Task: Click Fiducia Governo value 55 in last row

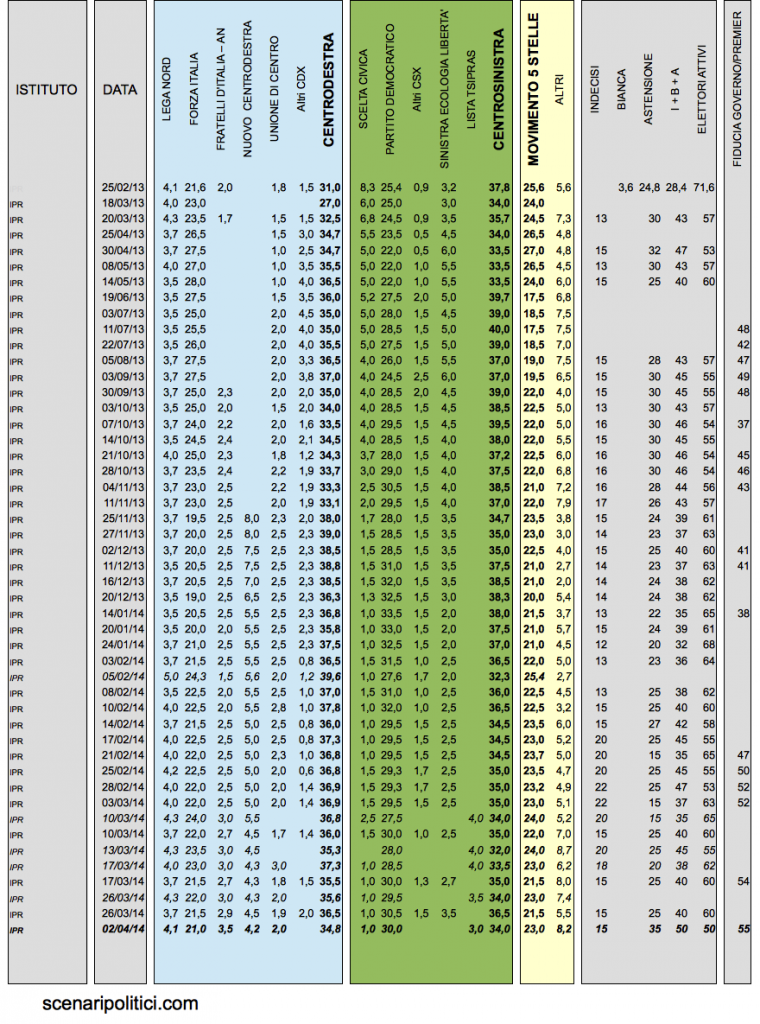Action: coord(743,929)
